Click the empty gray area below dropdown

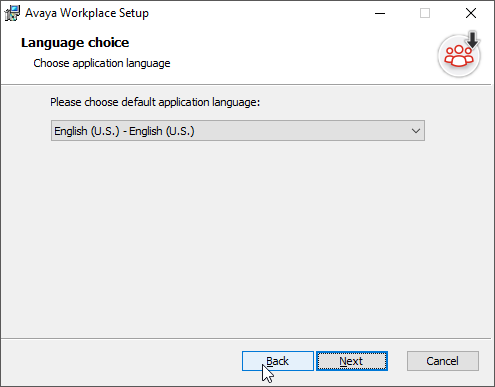[247, 233]
